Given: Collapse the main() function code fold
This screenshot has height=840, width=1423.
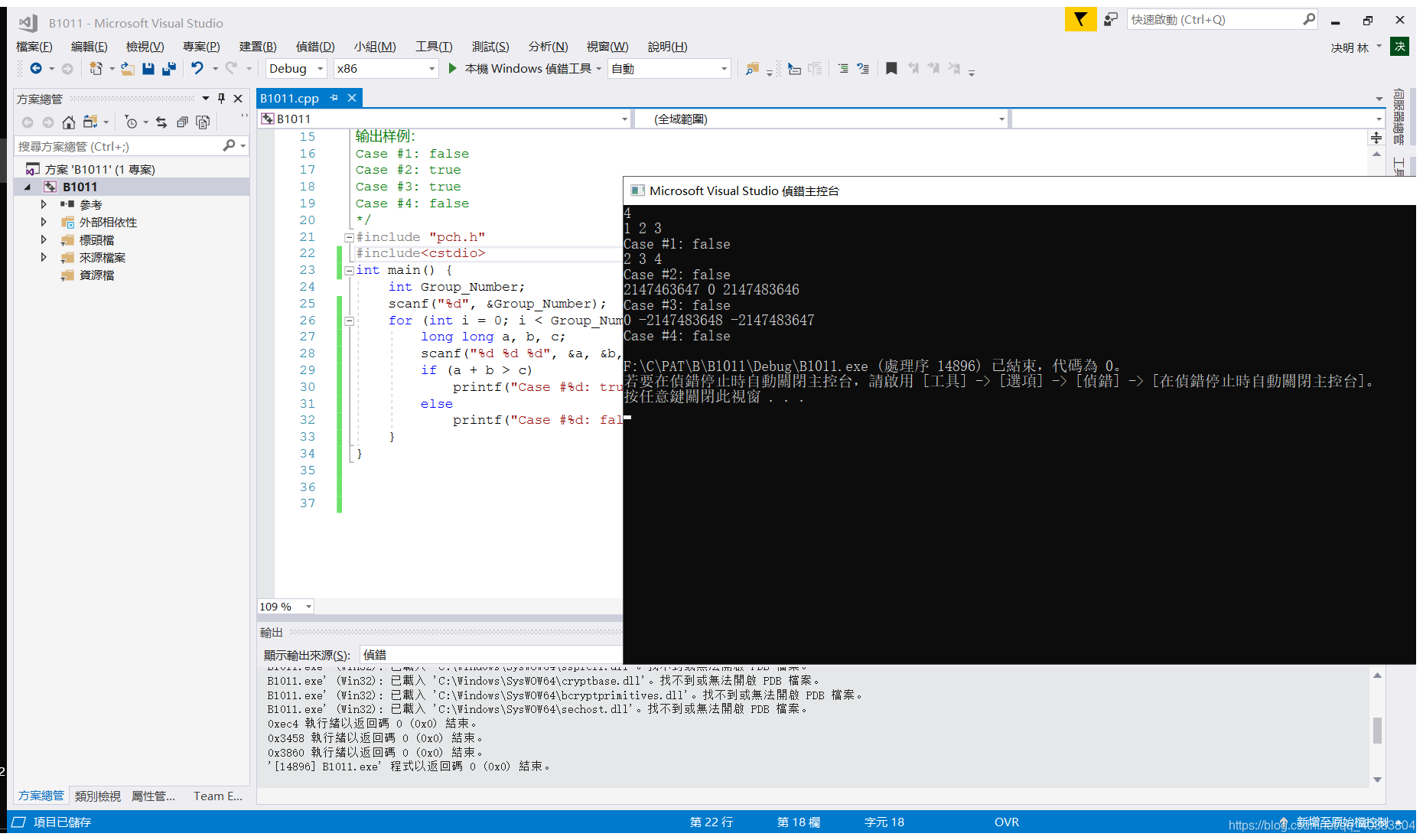Looking at the screenshot, I should pyautogui.click(x=349, y=270).
